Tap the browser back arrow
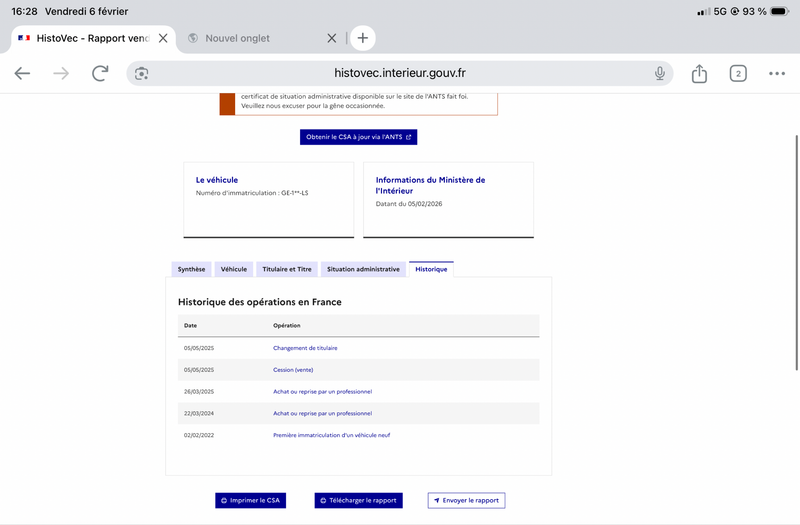 pyautogui.click(x=22, y=73)
